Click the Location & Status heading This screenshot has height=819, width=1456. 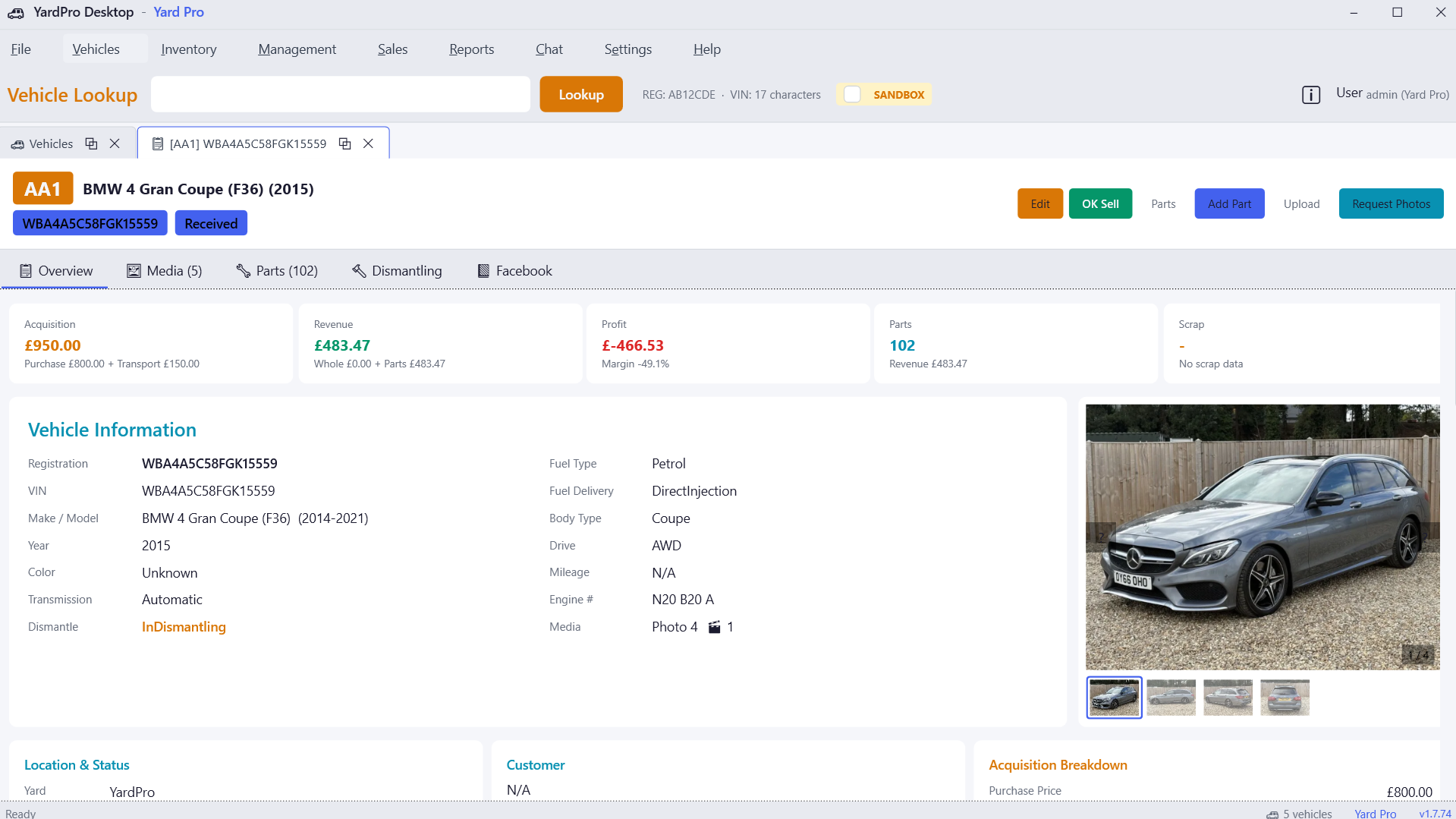(77, 765)
